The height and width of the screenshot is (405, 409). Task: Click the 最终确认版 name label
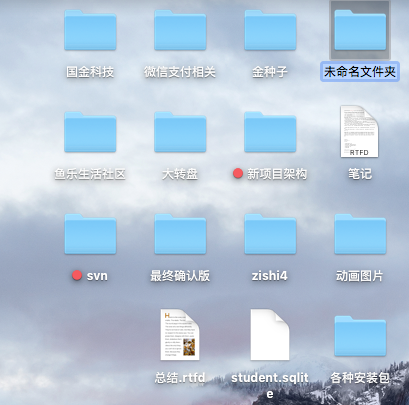pos(180,276)
